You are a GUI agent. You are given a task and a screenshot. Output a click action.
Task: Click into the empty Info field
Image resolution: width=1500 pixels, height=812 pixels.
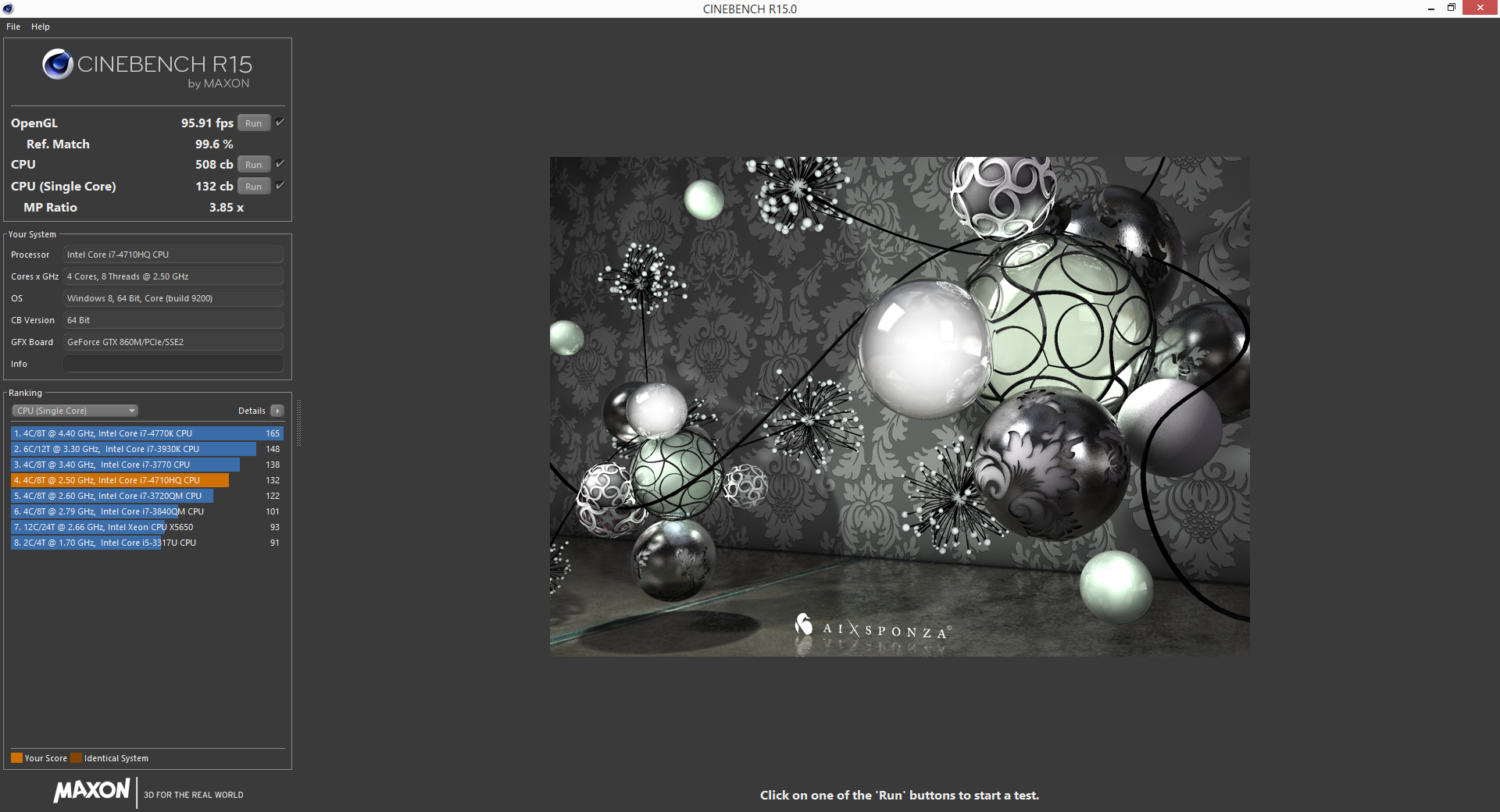173,364
